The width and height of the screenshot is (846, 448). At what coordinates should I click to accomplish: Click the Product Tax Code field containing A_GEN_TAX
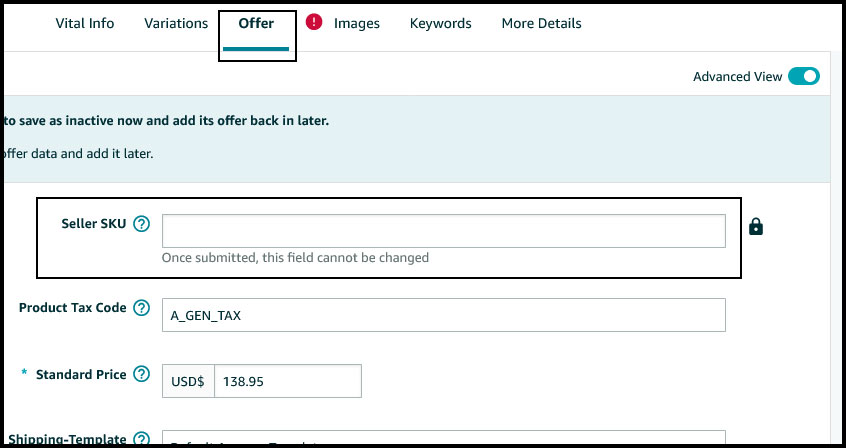pos(443,315)
